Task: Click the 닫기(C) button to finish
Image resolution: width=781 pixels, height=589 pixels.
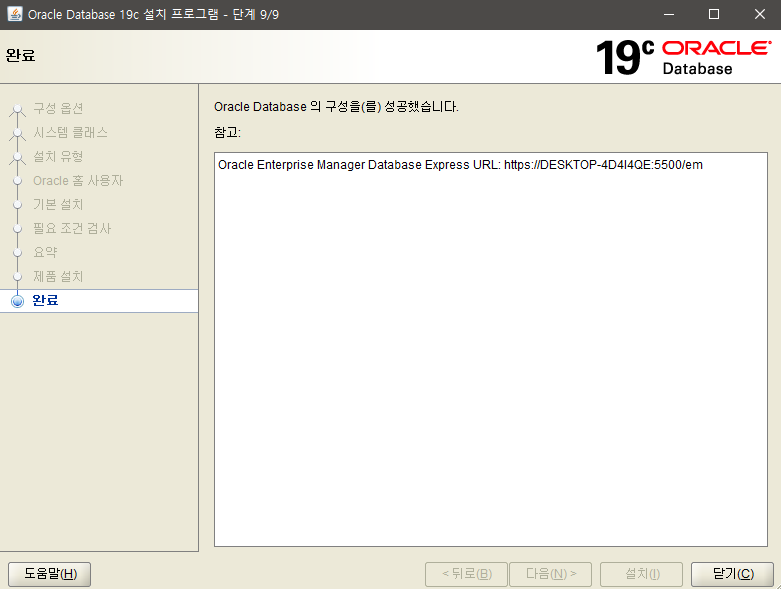Action: point(732,574)
